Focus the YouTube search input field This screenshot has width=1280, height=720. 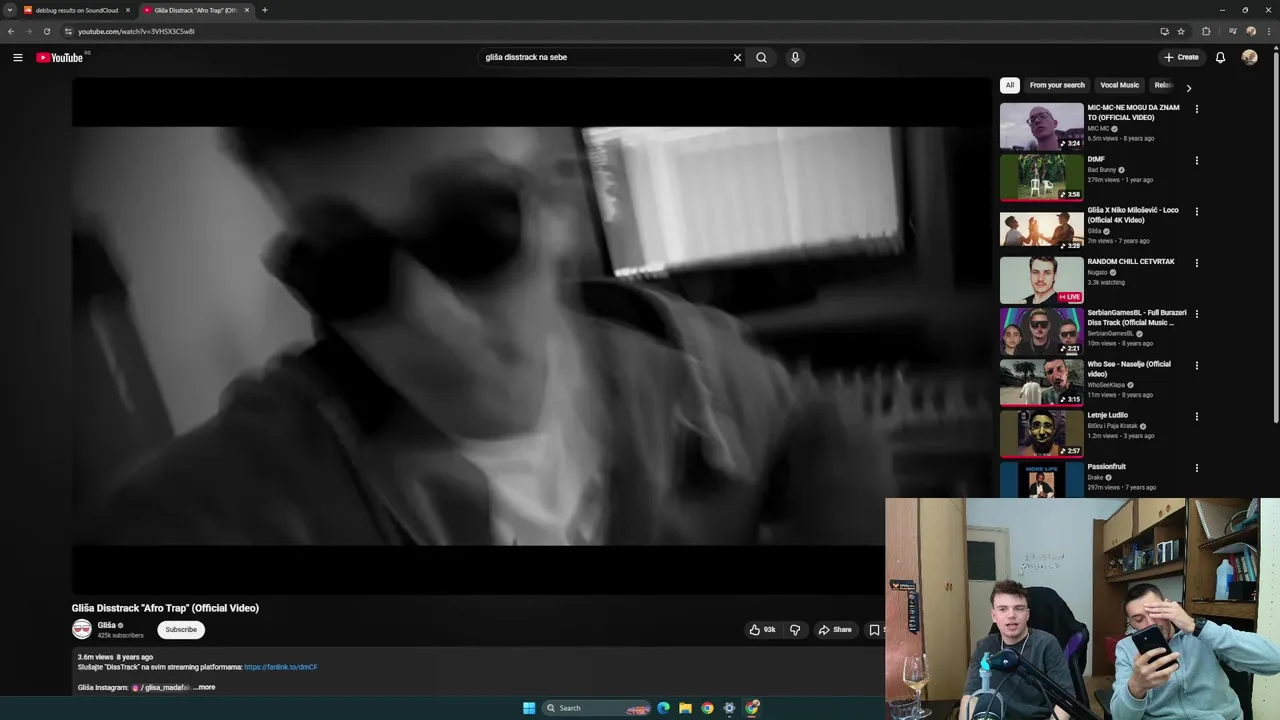[x=606, y=57]
